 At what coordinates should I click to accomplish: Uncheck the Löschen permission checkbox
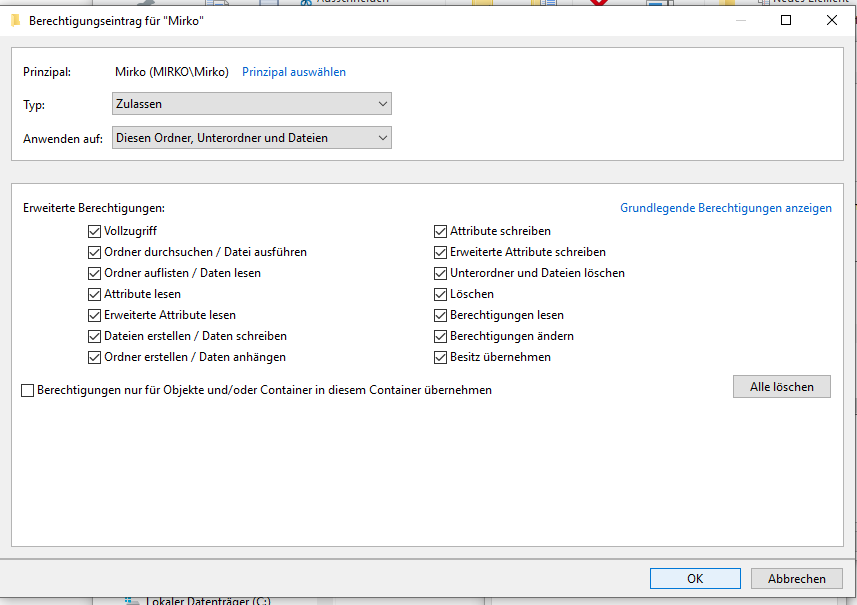tap(441, 294)
